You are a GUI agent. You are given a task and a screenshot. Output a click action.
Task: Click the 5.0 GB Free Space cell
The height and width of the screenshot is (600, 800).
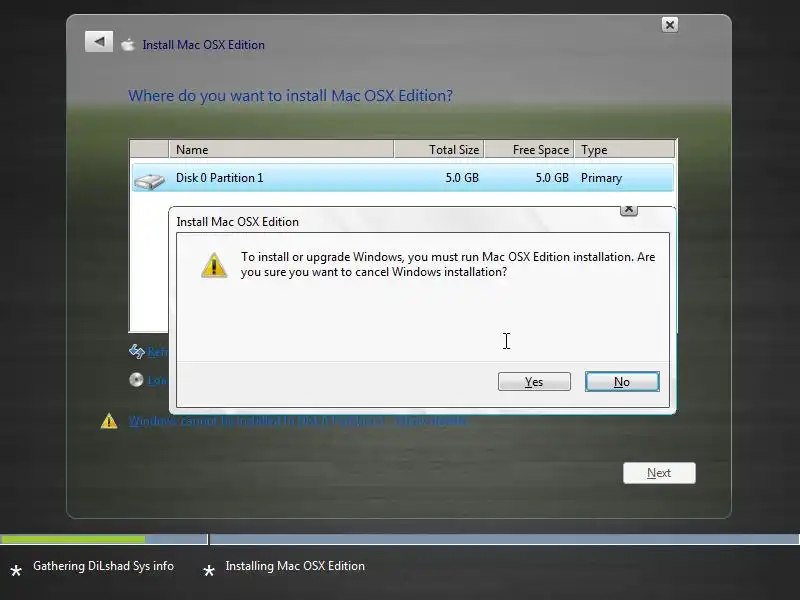[552, 178]
